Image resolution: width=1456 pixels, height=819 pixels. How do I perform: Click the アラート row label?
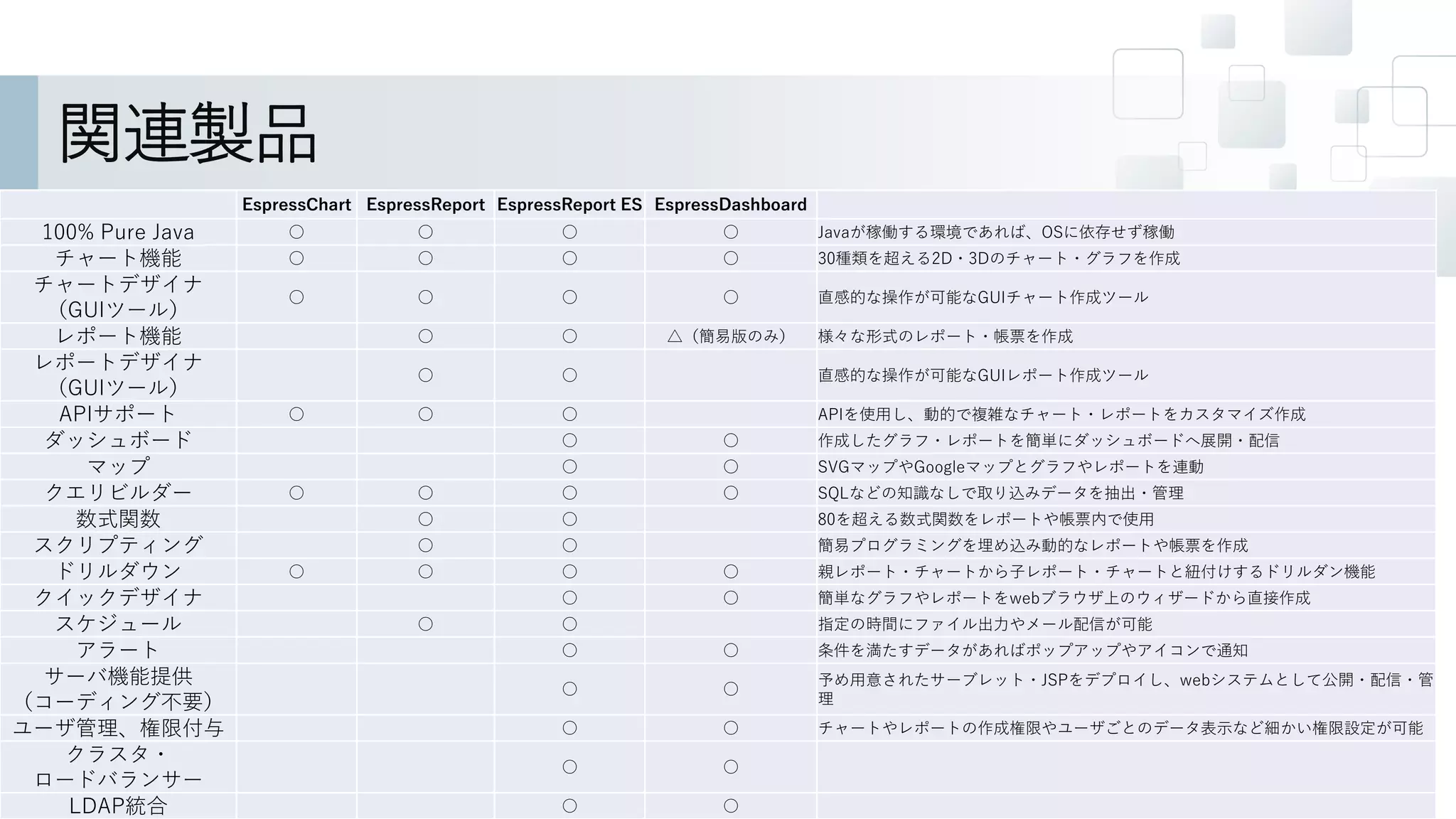[x=118, y=650]
